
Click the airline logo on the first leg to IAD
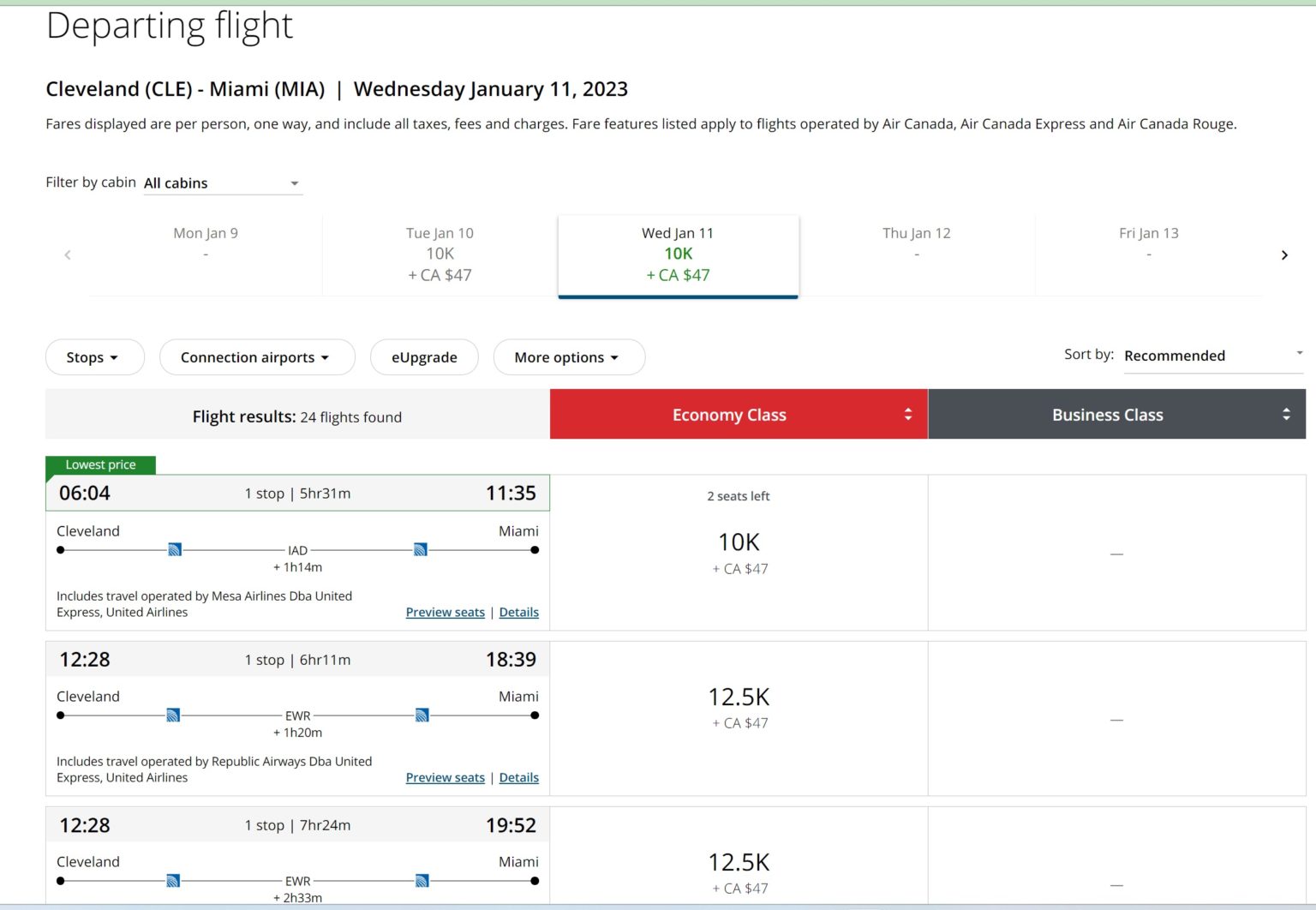pyautogui.click(x=174, y=549)
